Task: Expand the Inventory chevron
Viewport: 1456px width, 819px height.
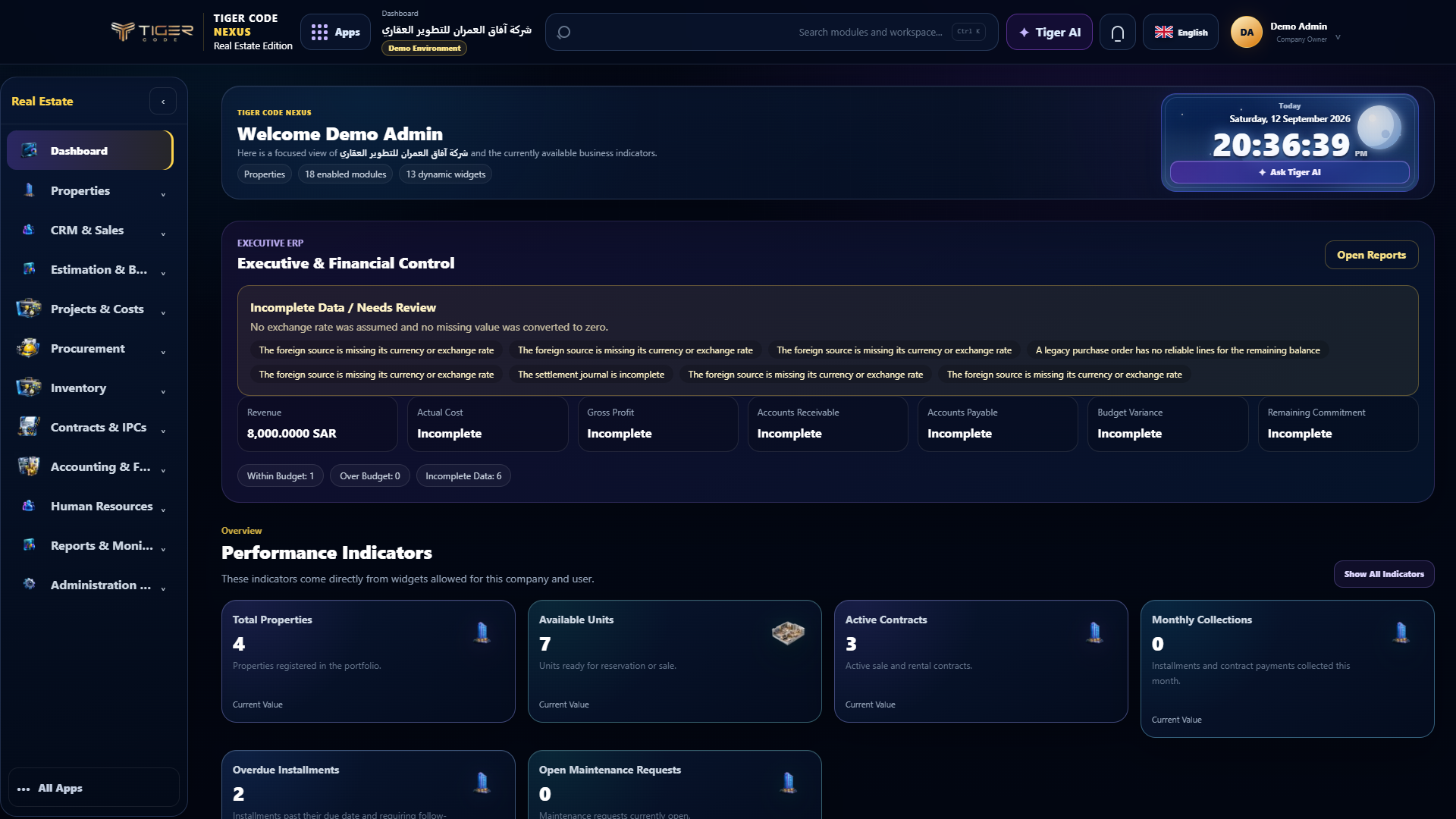Action: click(163, 392)
